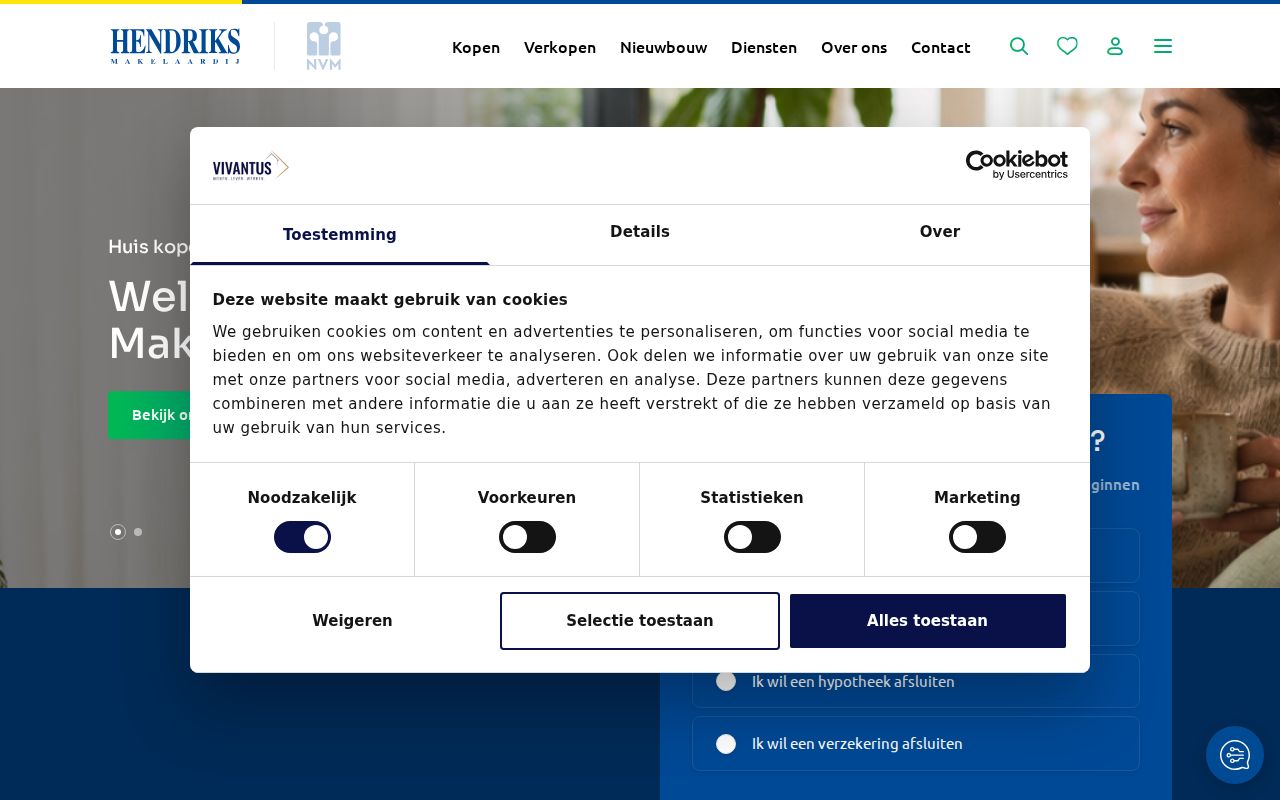Switch to the Toestemming tab
The width and height of the screenshot is (1280, 800).
coord(340,235)
